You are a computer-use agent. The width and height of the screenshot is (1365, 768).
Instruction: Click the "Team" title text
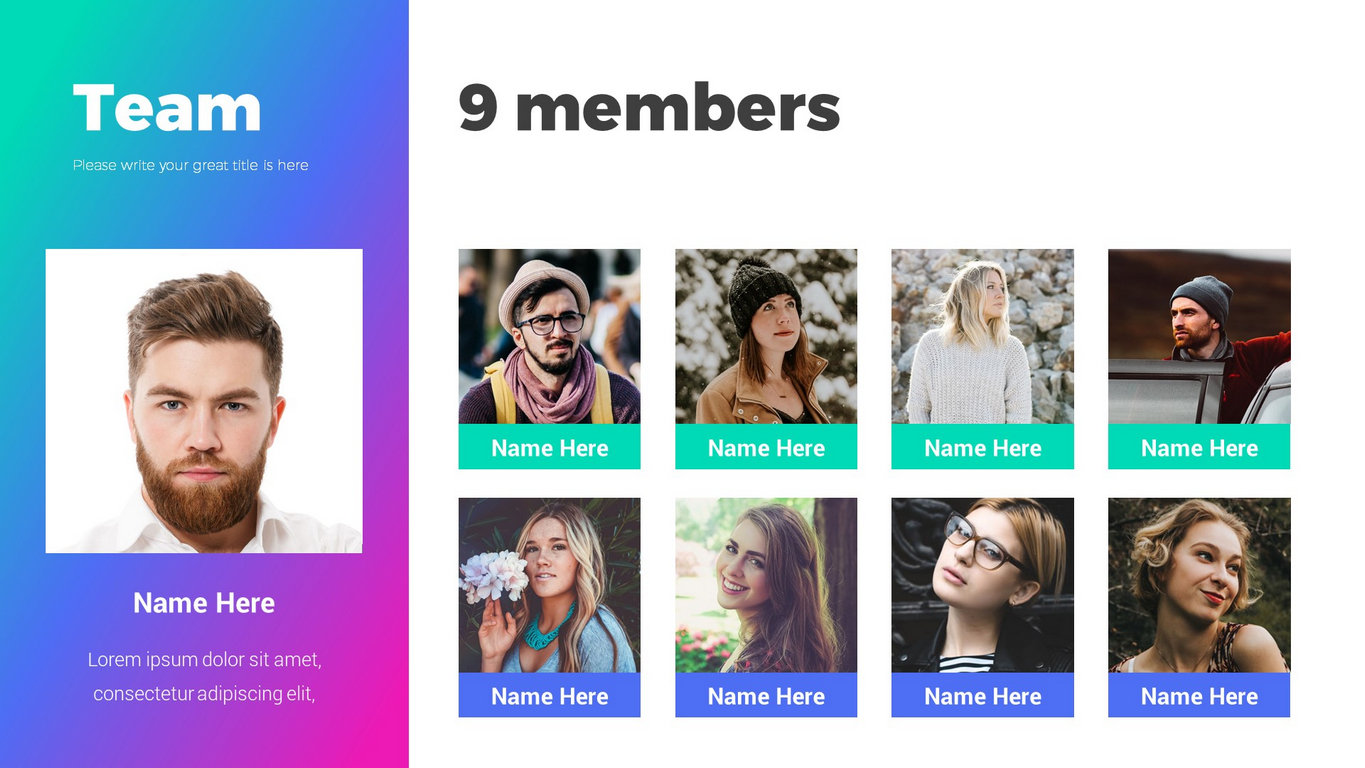pyautogui.click(x=167, y=108)
